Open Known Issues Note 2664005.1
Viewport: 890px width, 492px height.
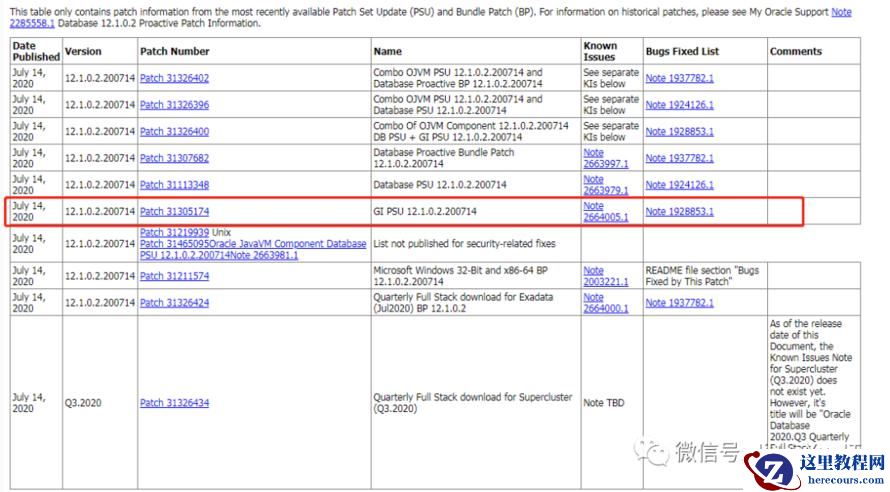(606, 212)
